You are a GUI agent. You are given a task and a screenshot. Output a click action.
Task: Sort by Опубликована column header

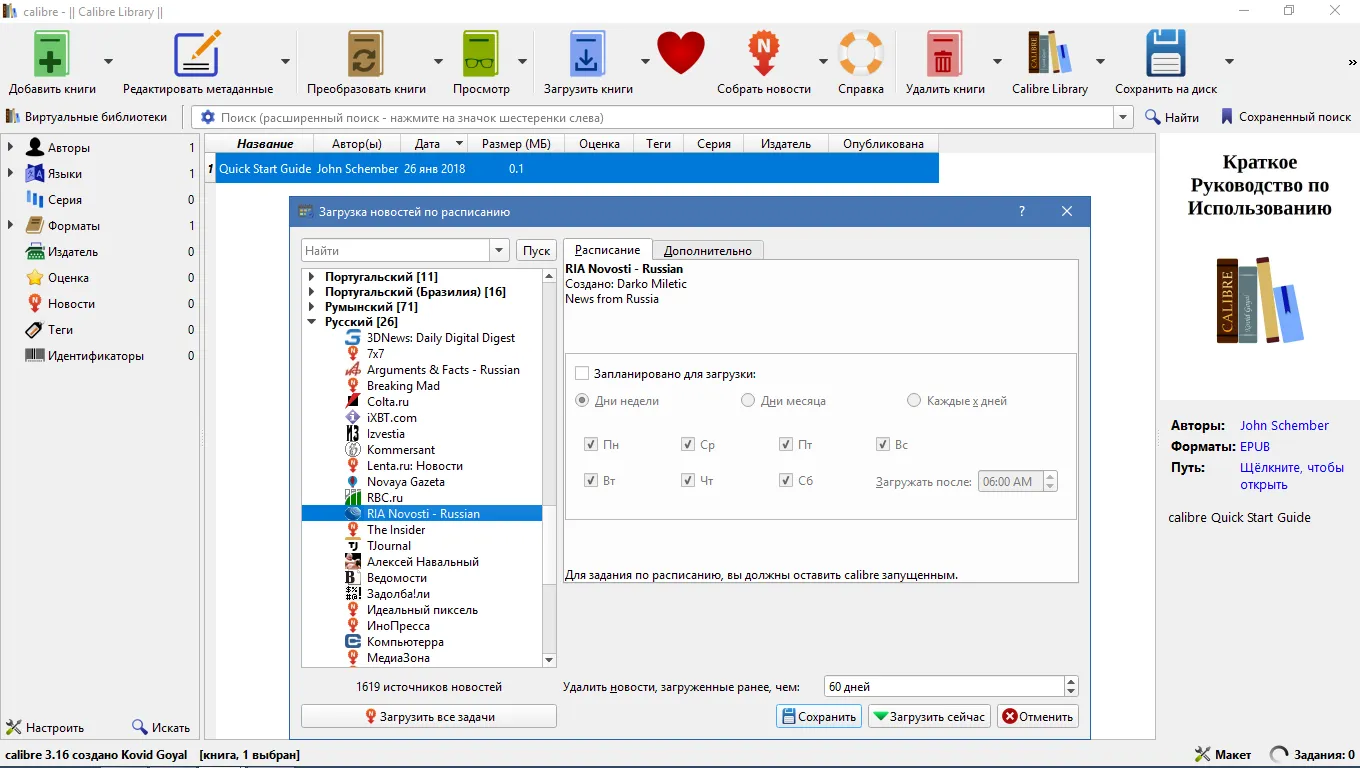(884, 144)
